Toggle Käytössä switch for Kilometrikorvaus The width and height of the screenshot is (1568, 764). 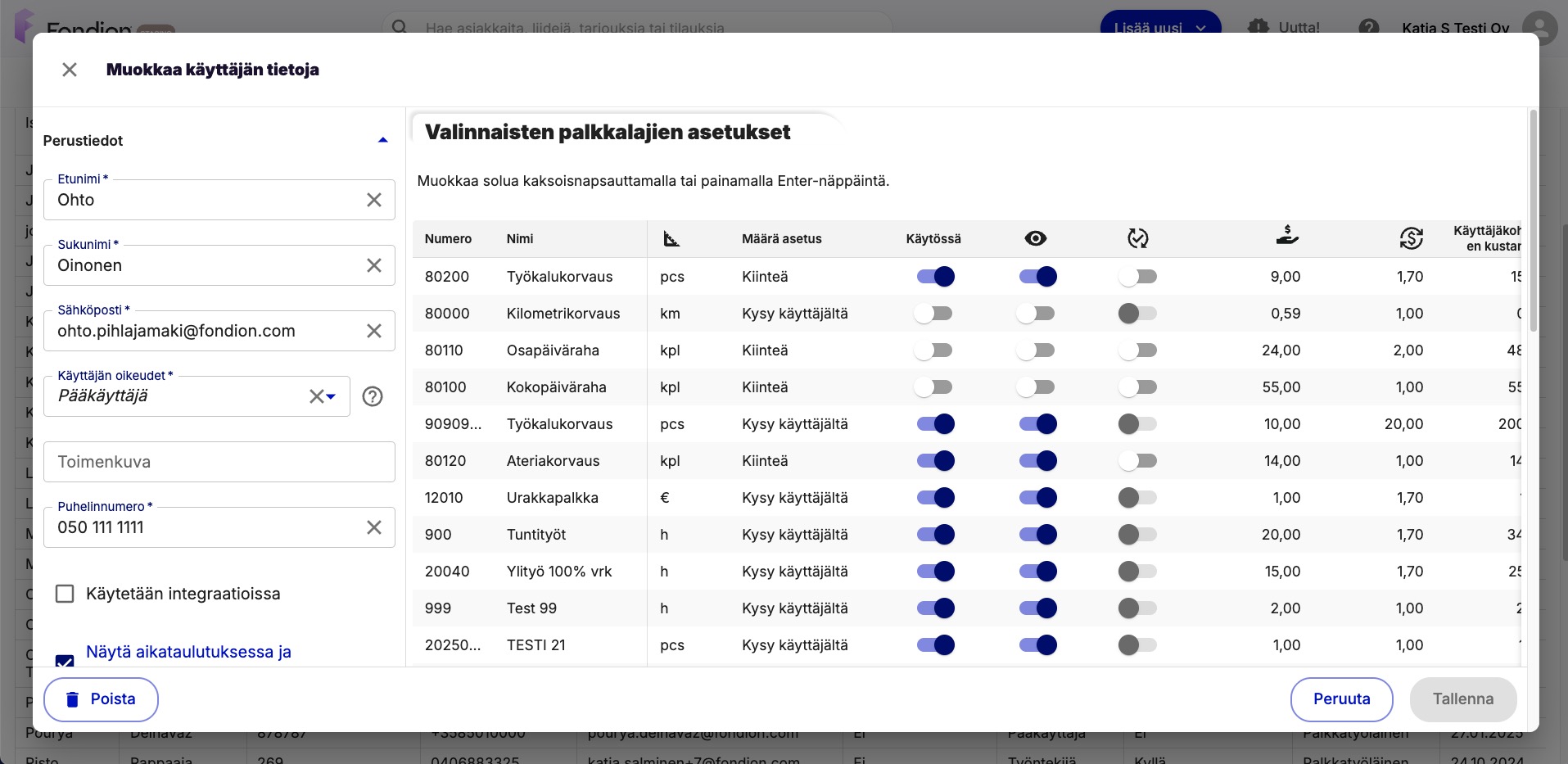click(x=933, y=314)
